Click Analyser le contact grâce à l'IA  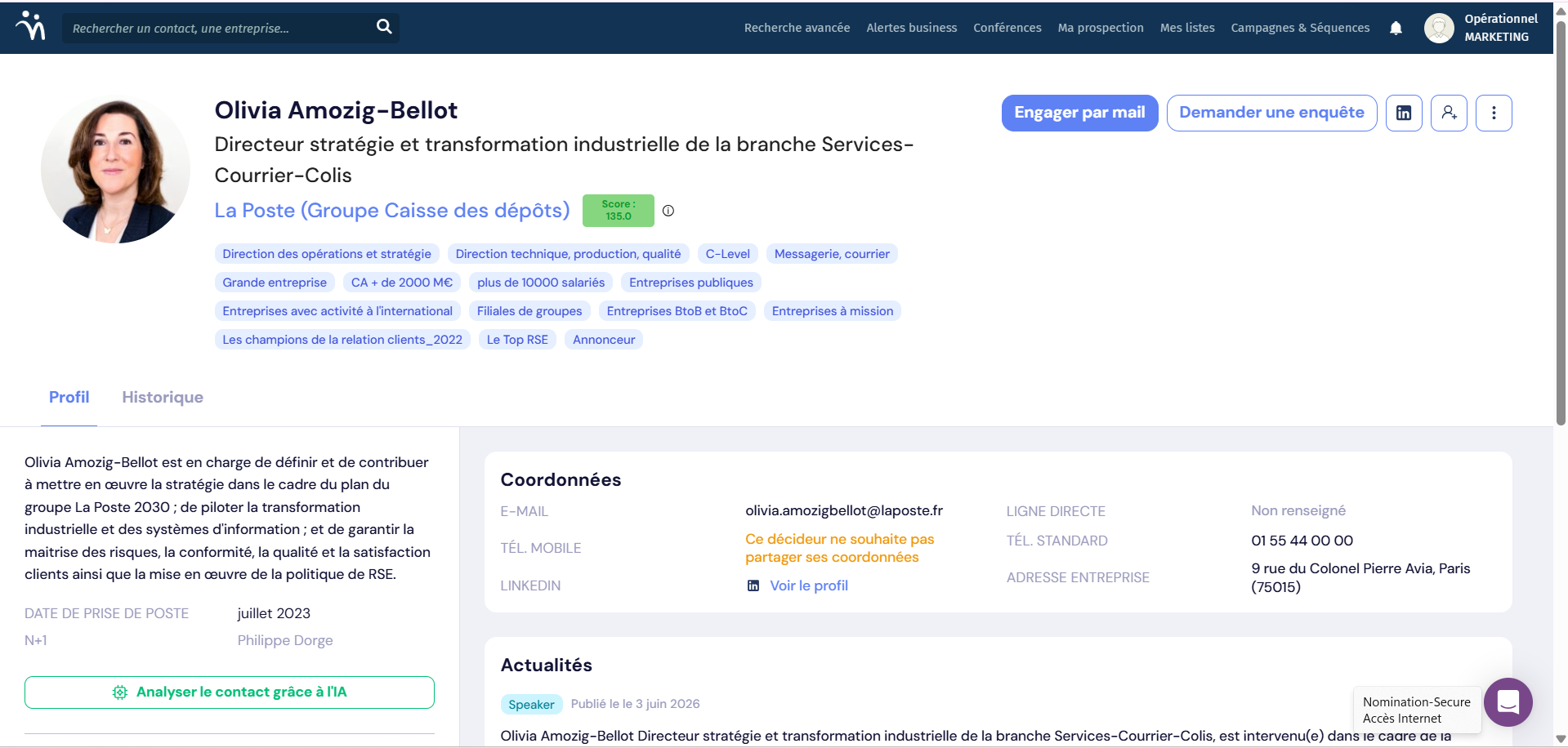coord(230,692)
